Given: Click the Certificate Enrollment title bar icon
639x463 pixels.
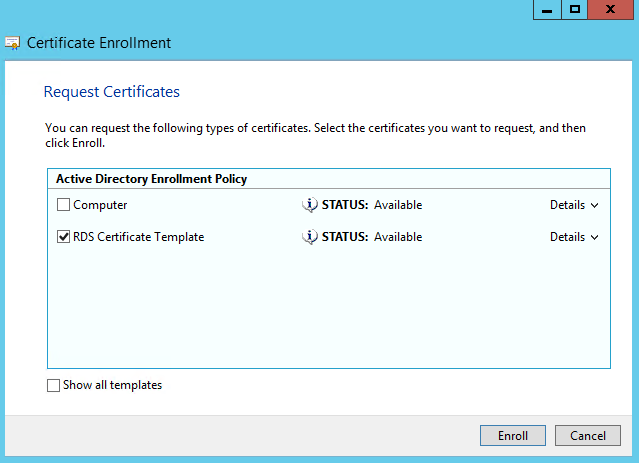Looking at the screenshot, I should coord(12,43).
